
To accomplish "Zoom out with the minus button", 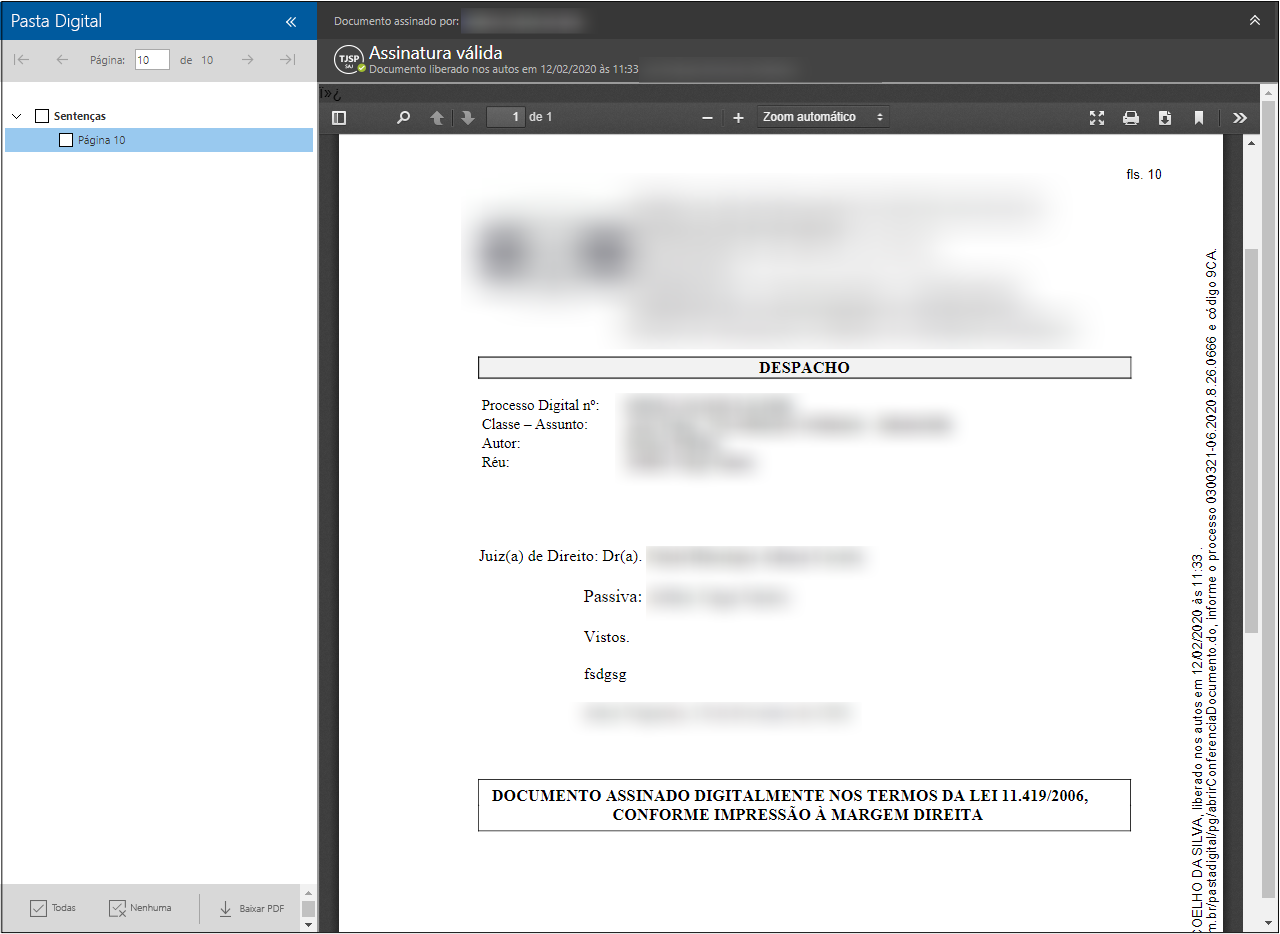I will (x=707, y=117).
